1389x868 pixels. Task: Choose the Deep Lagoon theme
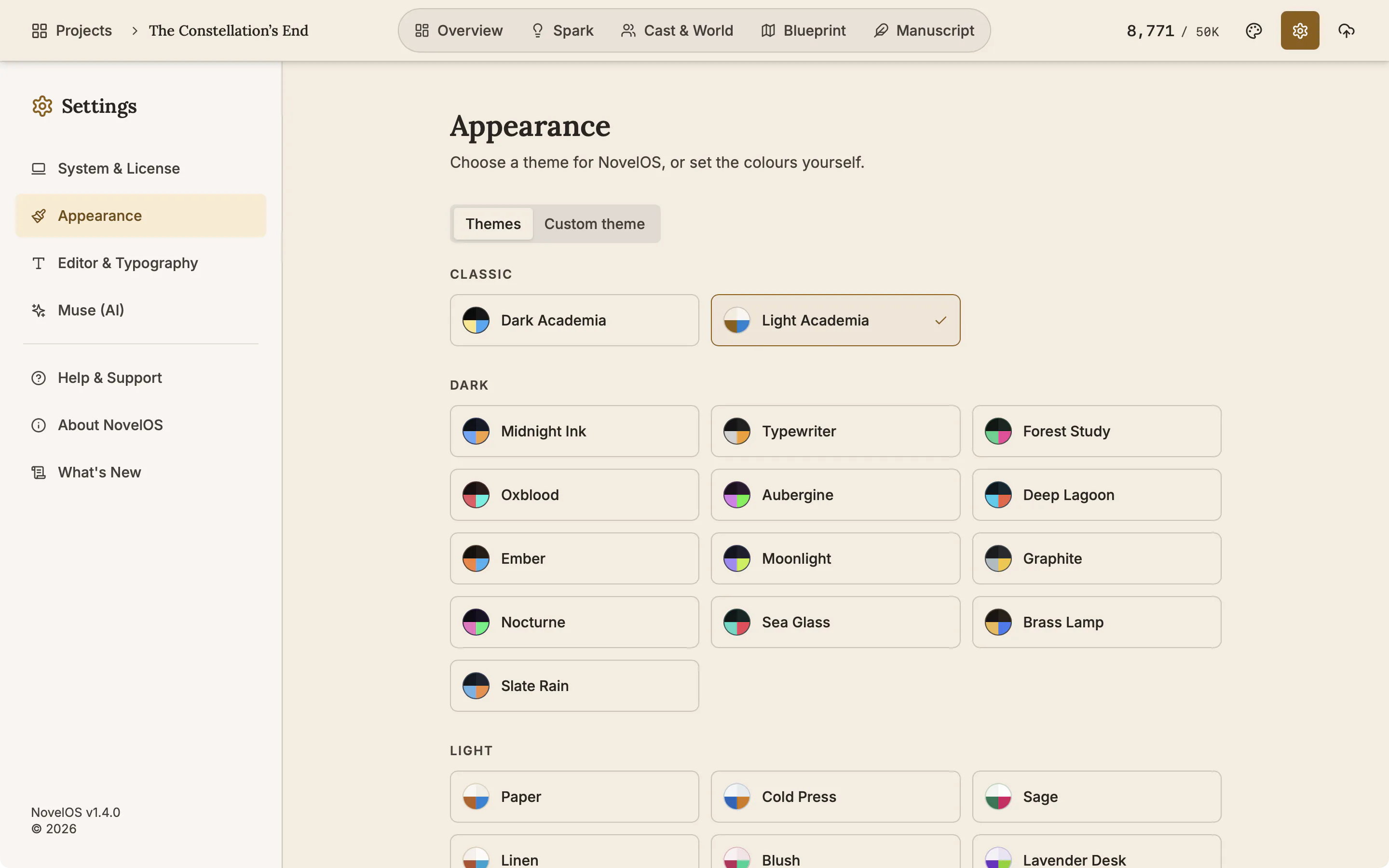[1096, 495]
